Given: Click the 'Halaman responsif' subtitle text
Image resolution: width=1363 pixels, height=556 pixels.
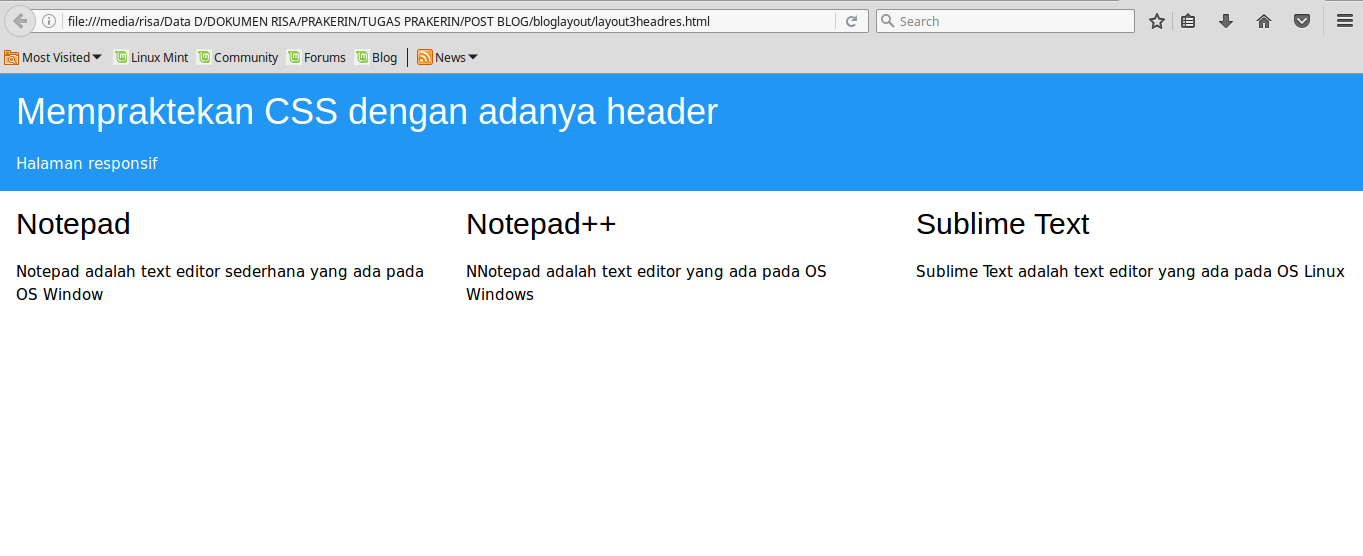Looking at the screenshot, I should coord(87,163).
